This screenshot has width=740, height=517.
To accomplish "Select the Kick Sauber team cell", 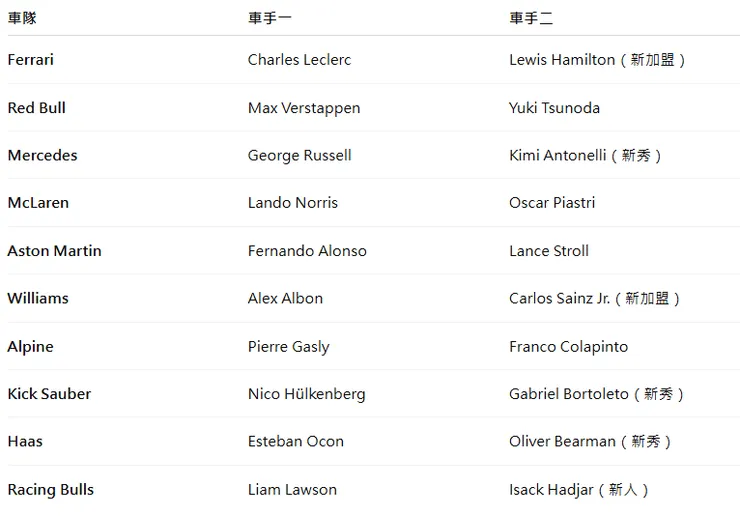I will coord(49,394).
